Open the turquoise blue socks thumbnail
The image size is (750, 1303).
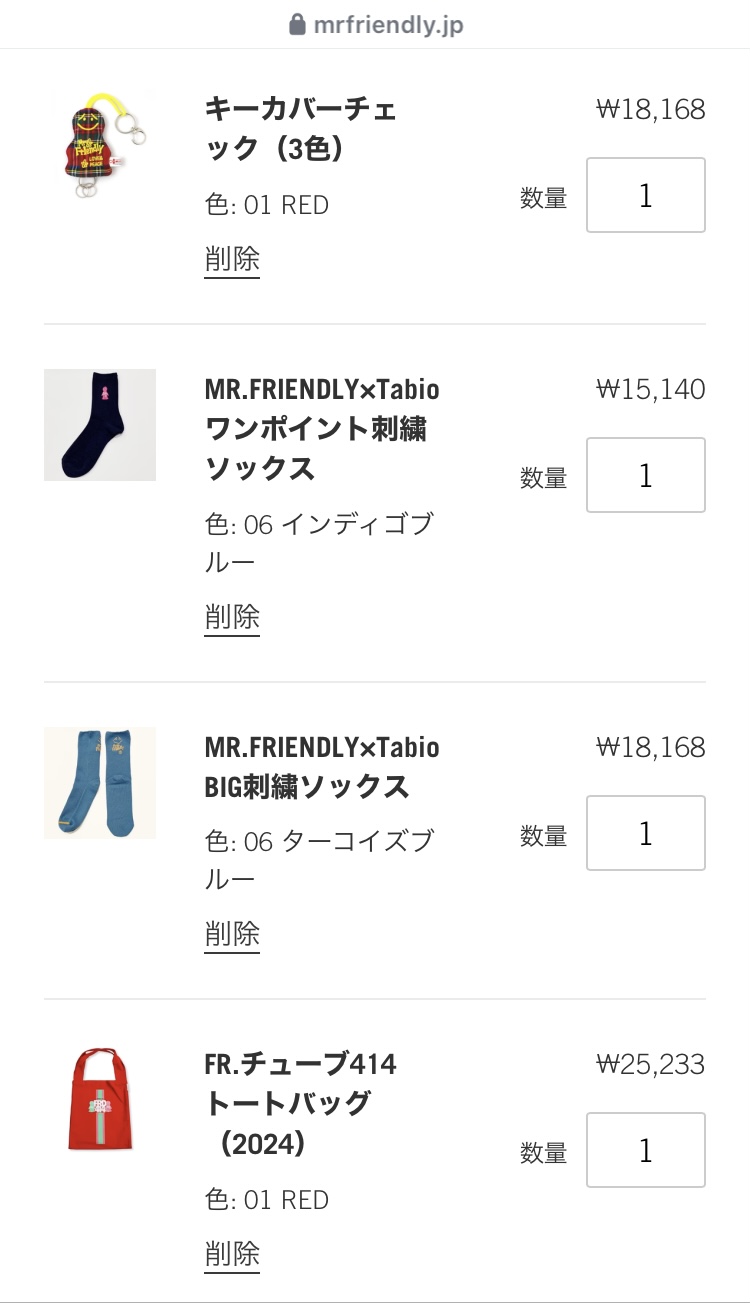coord(99,782)
